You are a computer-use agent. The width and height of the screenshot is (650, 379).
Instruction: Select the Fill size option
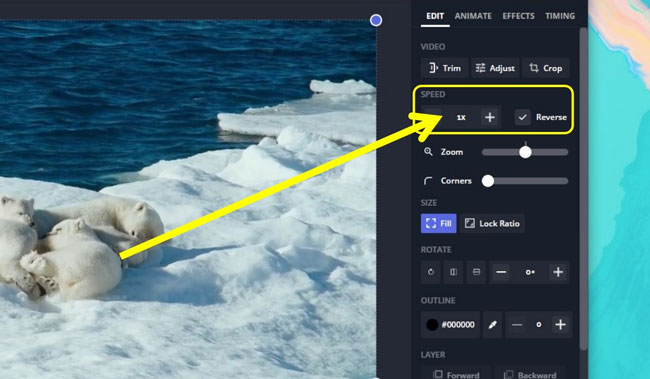(439, 224)
